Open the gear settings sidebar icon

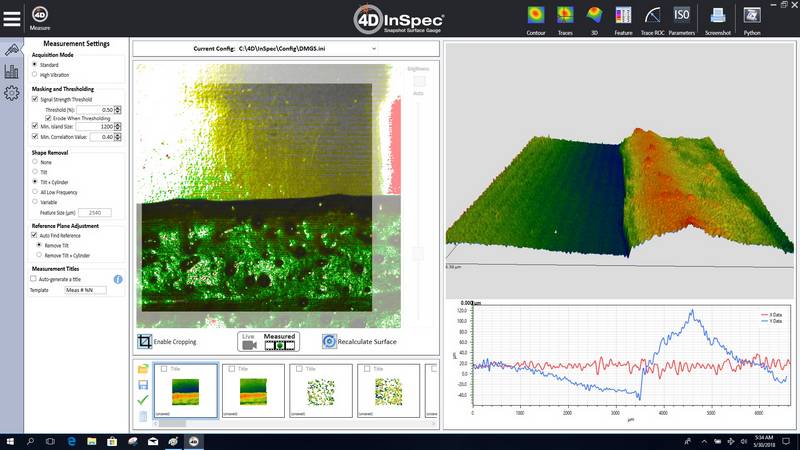click(12, 93)
